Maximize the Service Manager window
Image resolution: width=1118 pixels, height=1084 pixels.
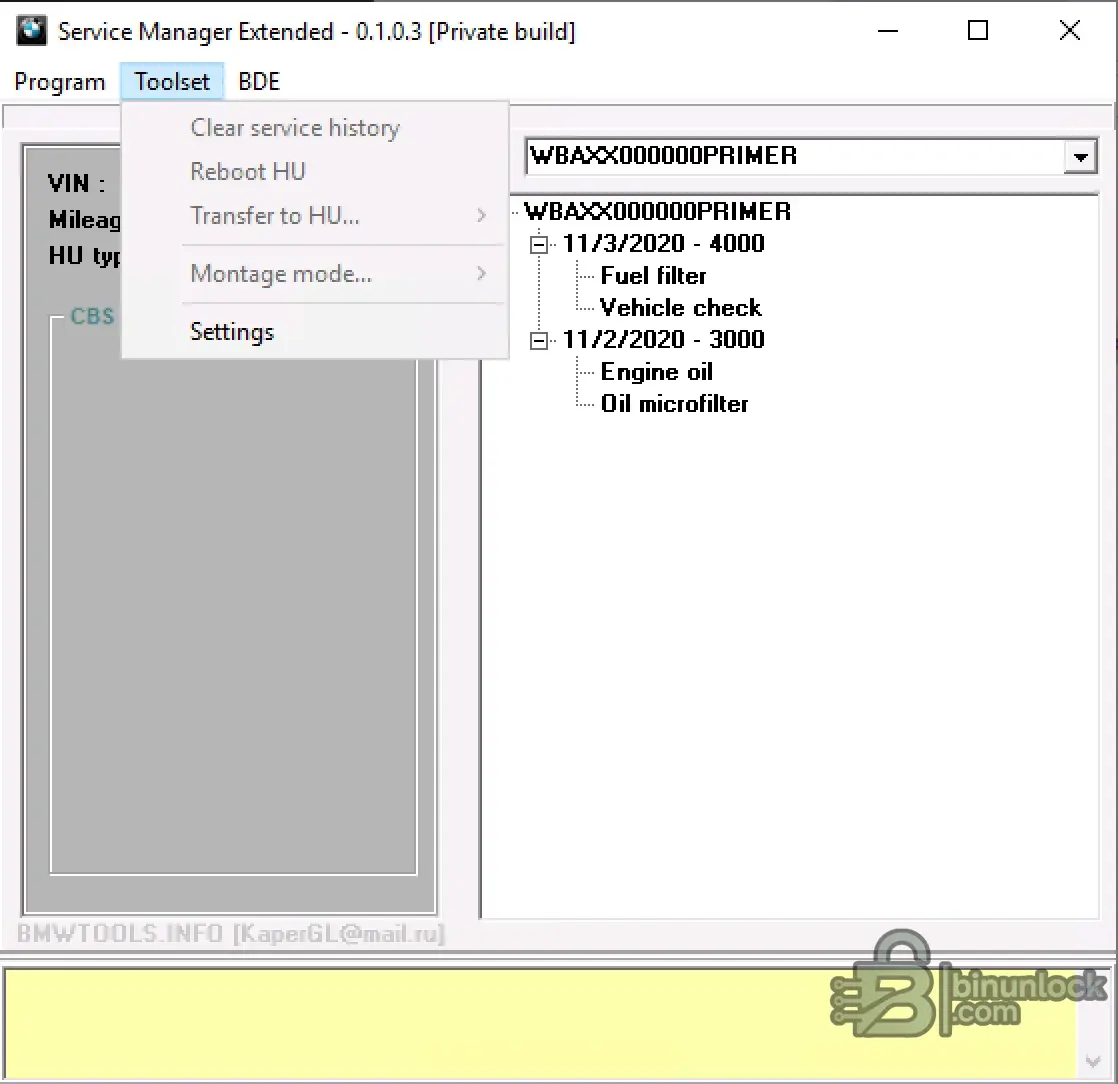pyautogui.click(x=978, y=31)
